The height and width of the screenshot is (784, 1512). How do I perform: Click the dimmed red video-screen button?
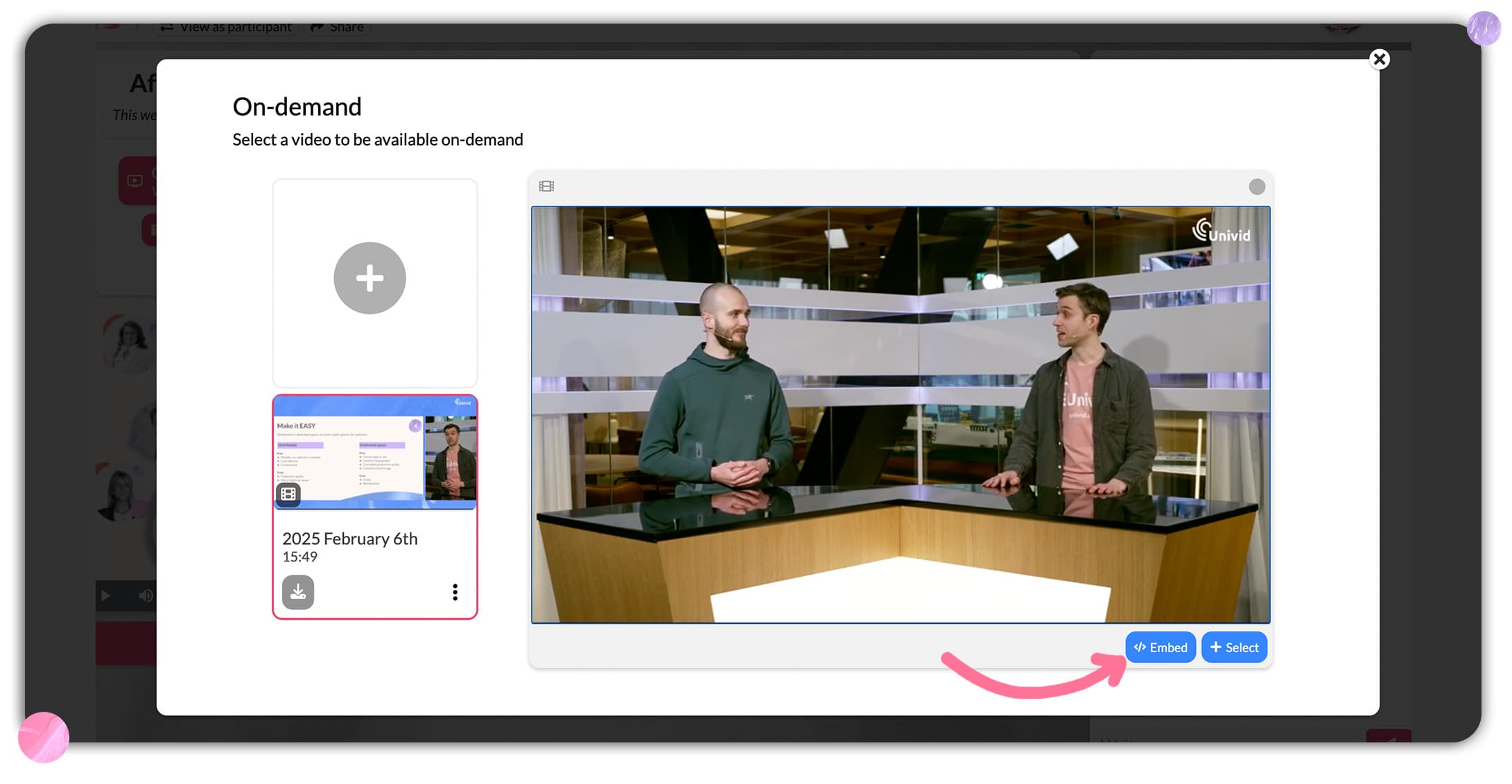click(136, 181)
